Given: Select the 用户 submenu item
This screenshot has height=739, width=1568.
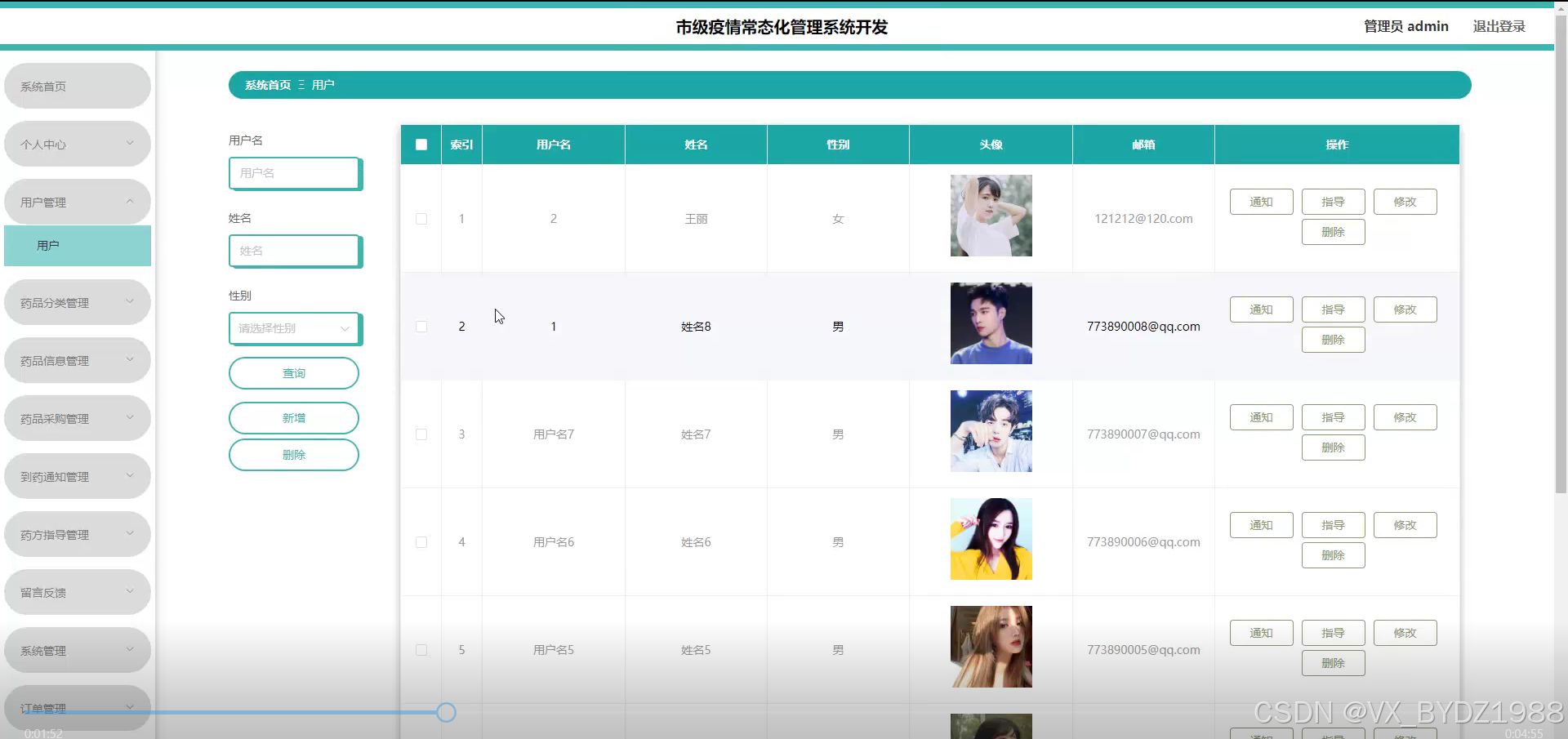Looking at the screenshot, I should coord(78,245).
